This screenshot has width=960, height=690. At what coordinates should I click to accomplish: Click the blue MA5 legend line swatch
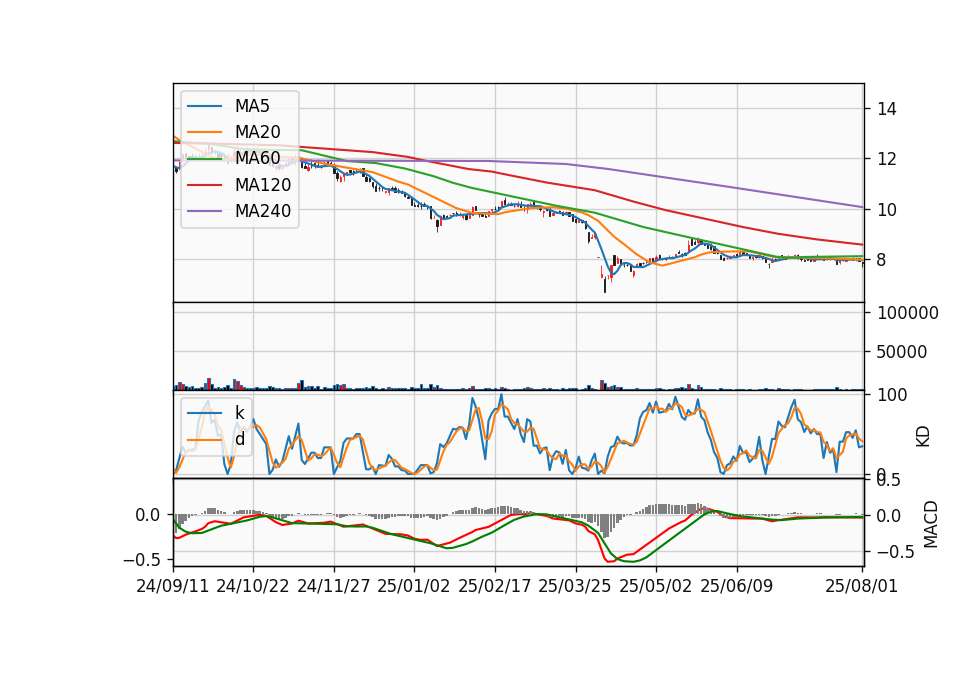click(204, 106)
